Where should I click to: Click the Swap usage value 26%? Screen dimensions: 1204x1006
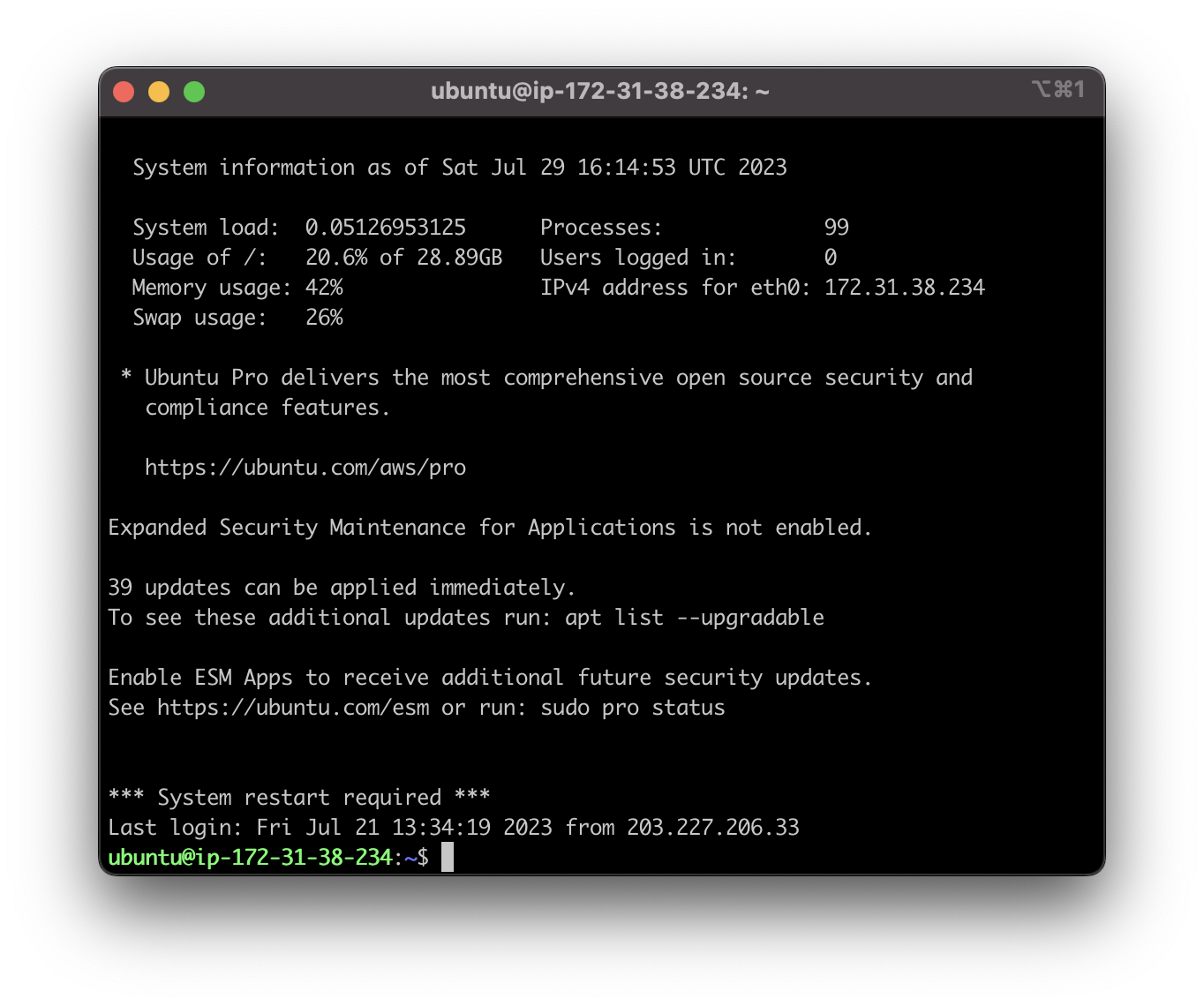pyautogui.click(x=324, y=318)
